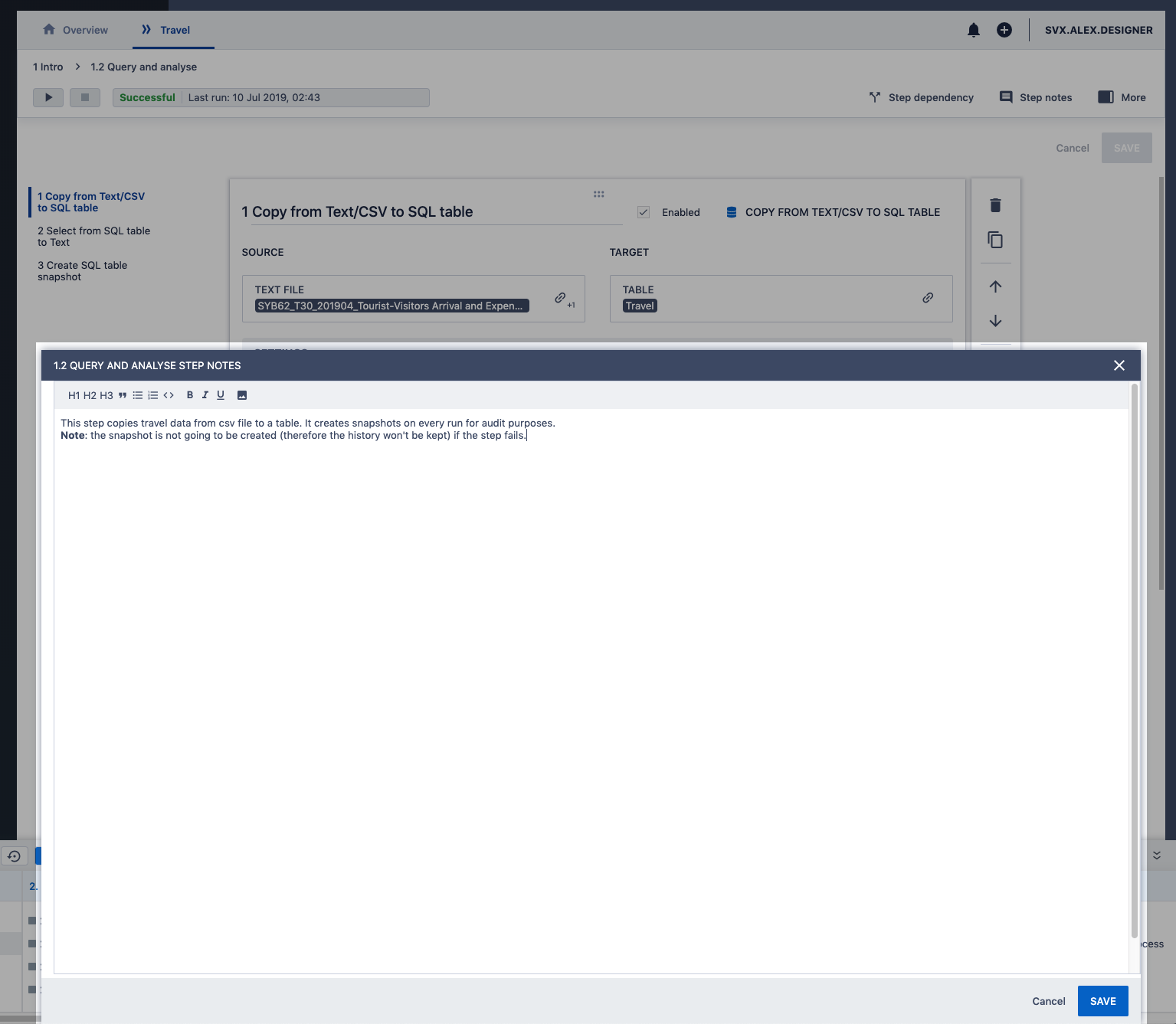
Task: Close the step notes dialog
Action: [1119, 365]
